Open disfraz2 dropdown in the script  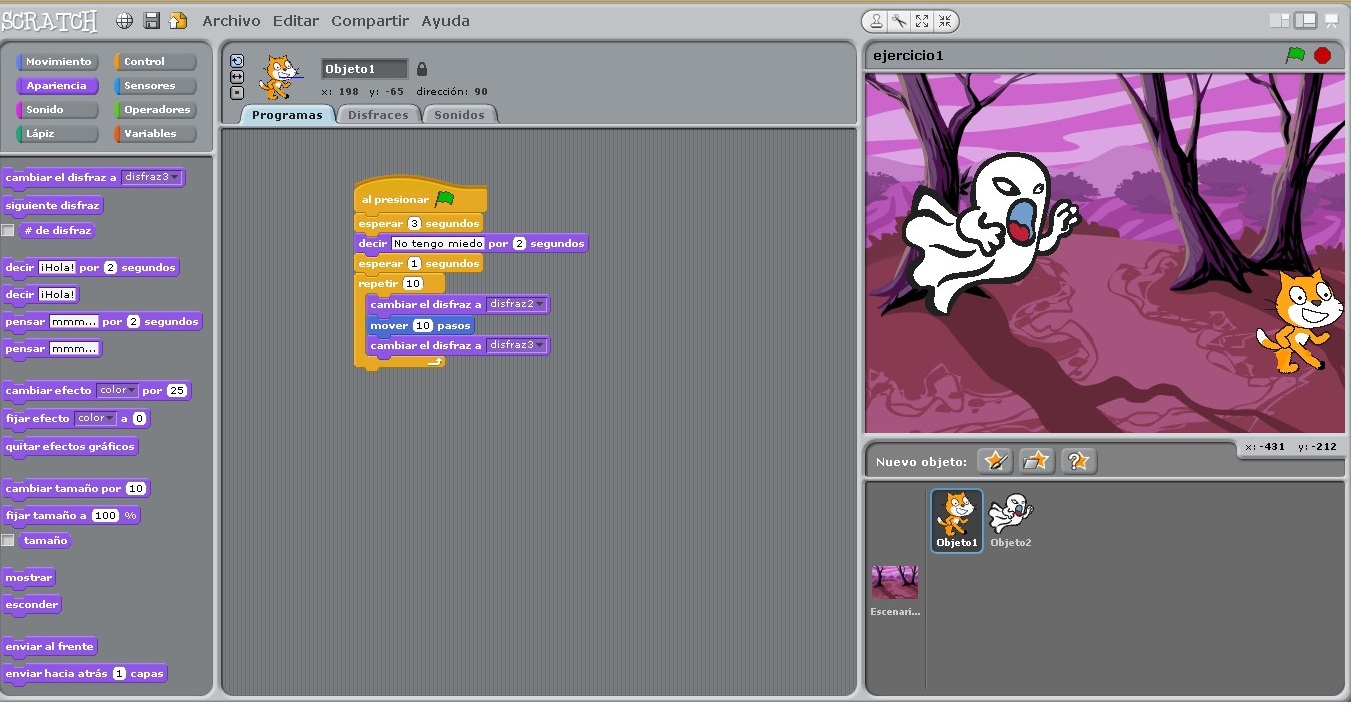point(540,305)
